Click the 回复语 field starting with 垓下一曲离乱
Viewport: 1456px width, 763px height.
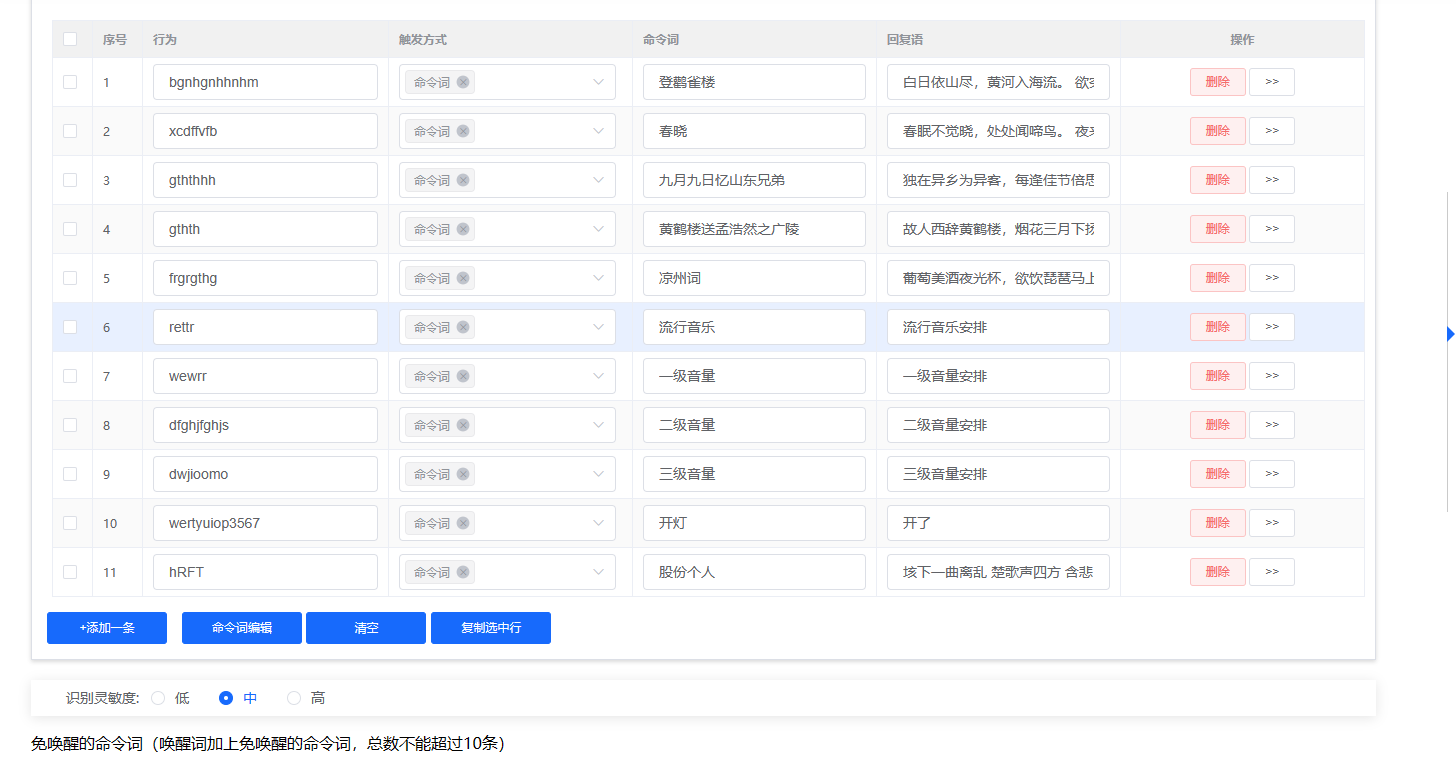pos(998,572)
